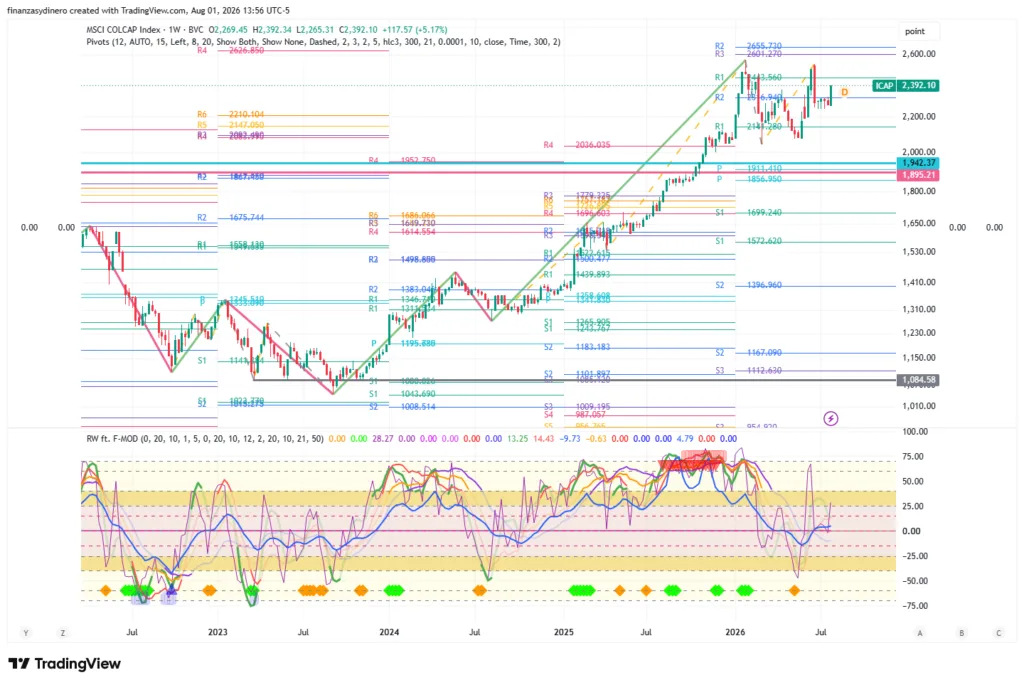Click the L2,265.31 low value
Screen dimensions: 1024x685
coord(315,29)
